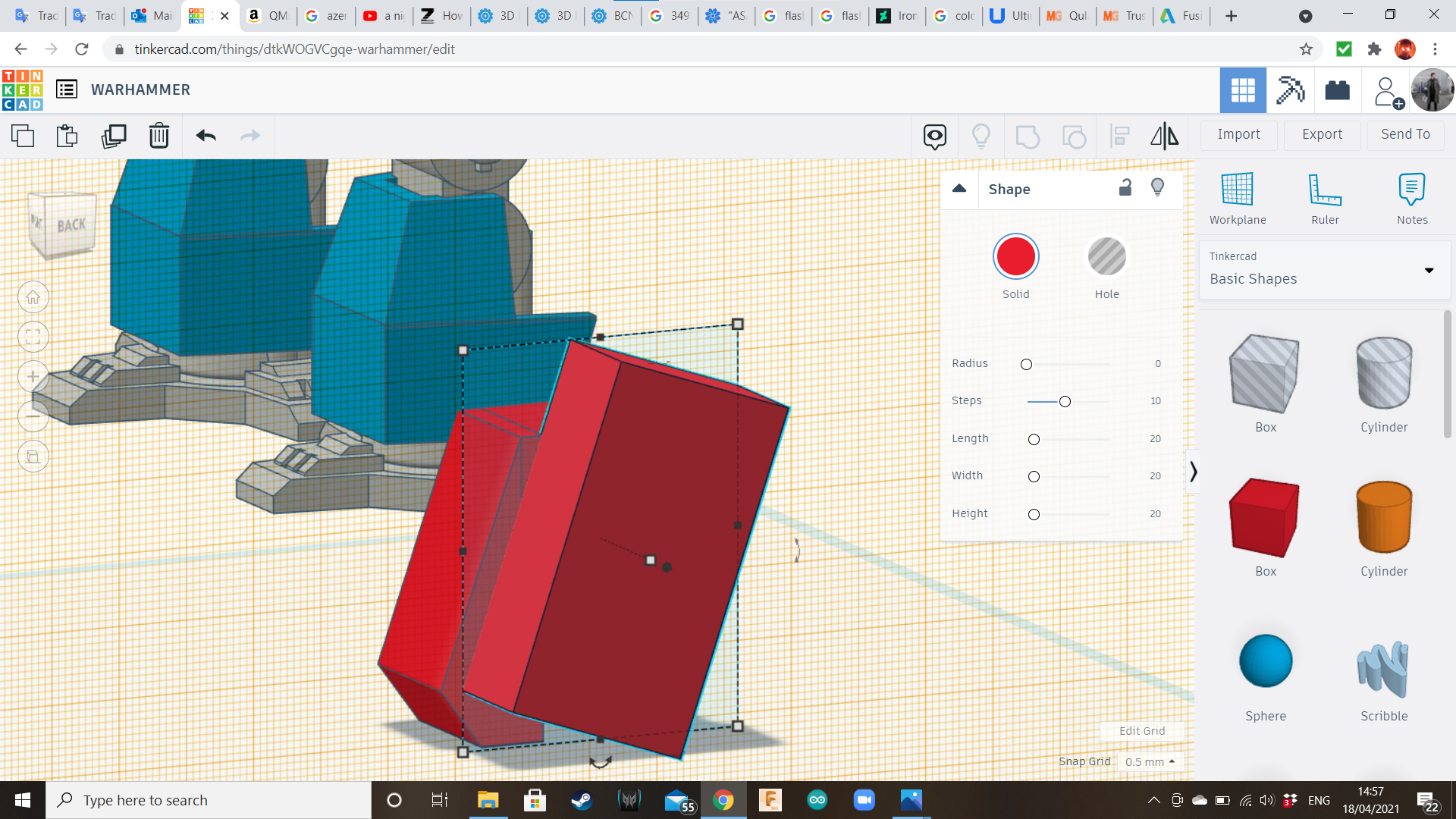Click the Duplicate and repeat icon
The width and height of the screenshot is (1456, 819).
(114, 136)
